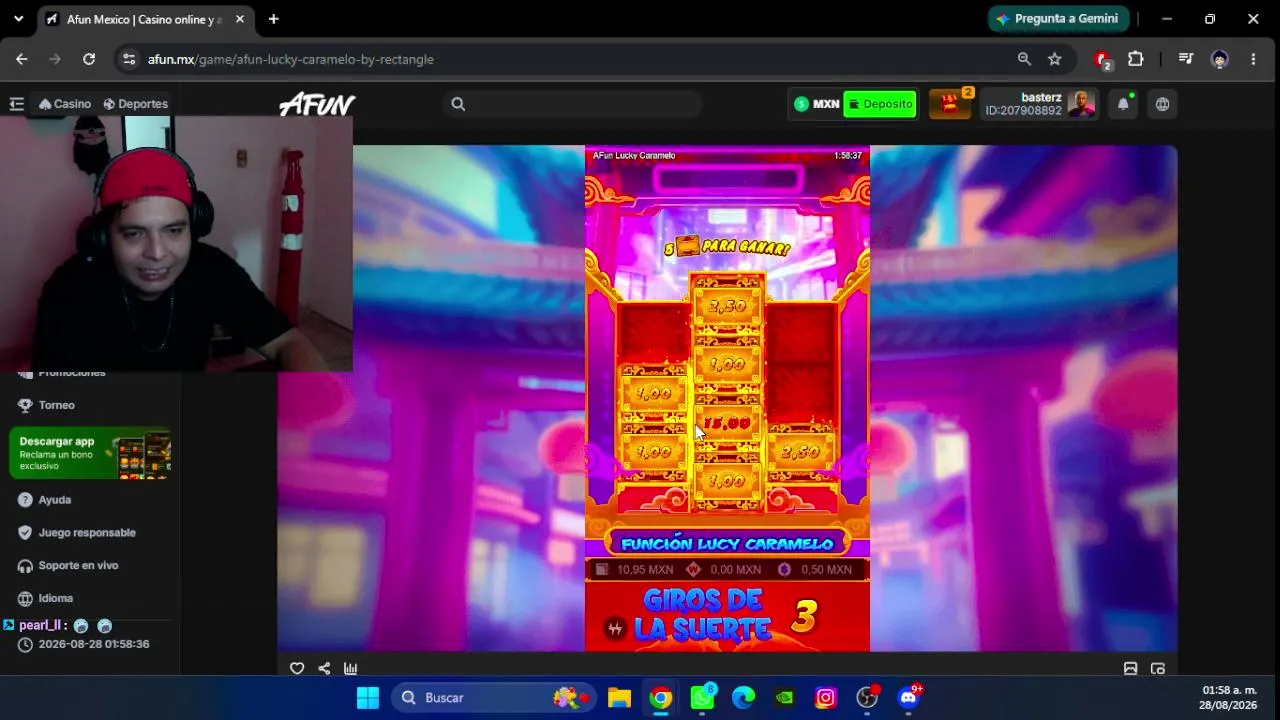Open the treasure chest rewards icon

coord(950,104)
